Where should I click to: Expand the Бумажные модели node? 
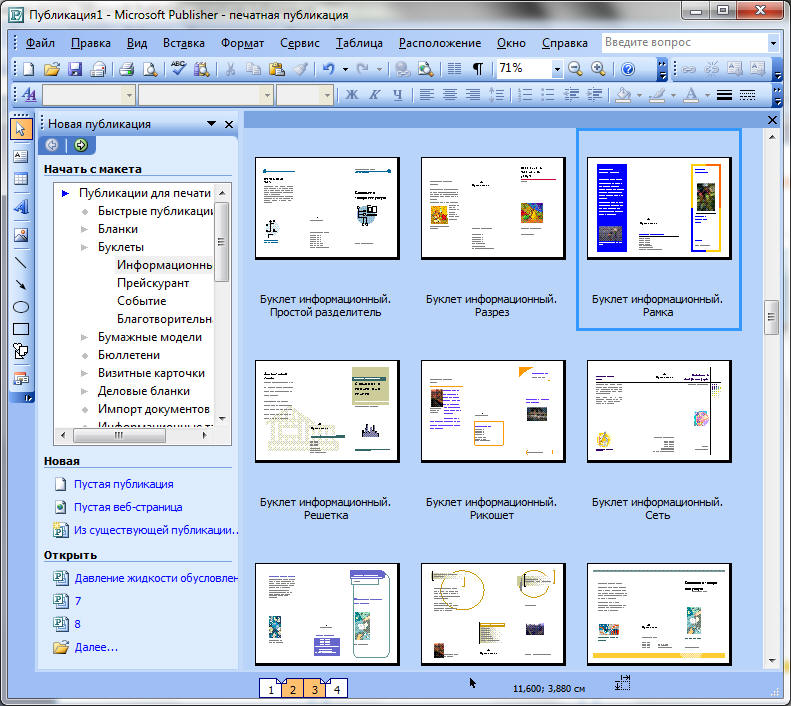pyautogui.click(x=84, y=337)
